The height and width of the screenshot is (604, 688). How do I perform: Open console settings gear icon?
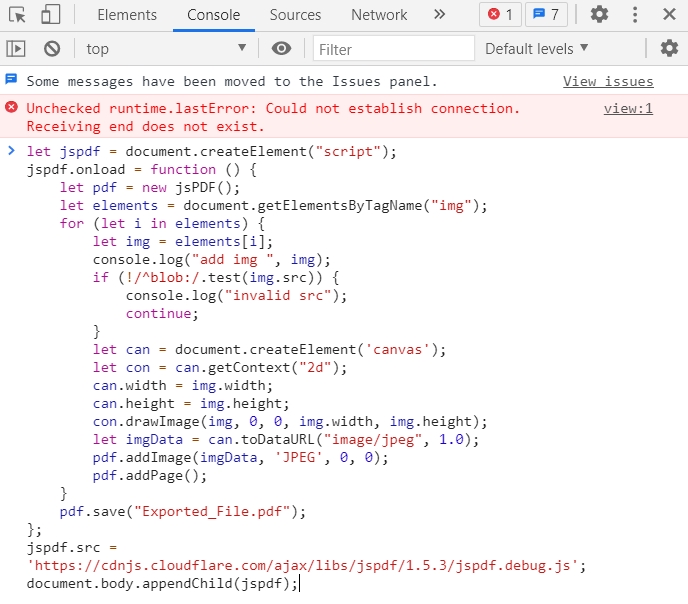pos(669,48)
